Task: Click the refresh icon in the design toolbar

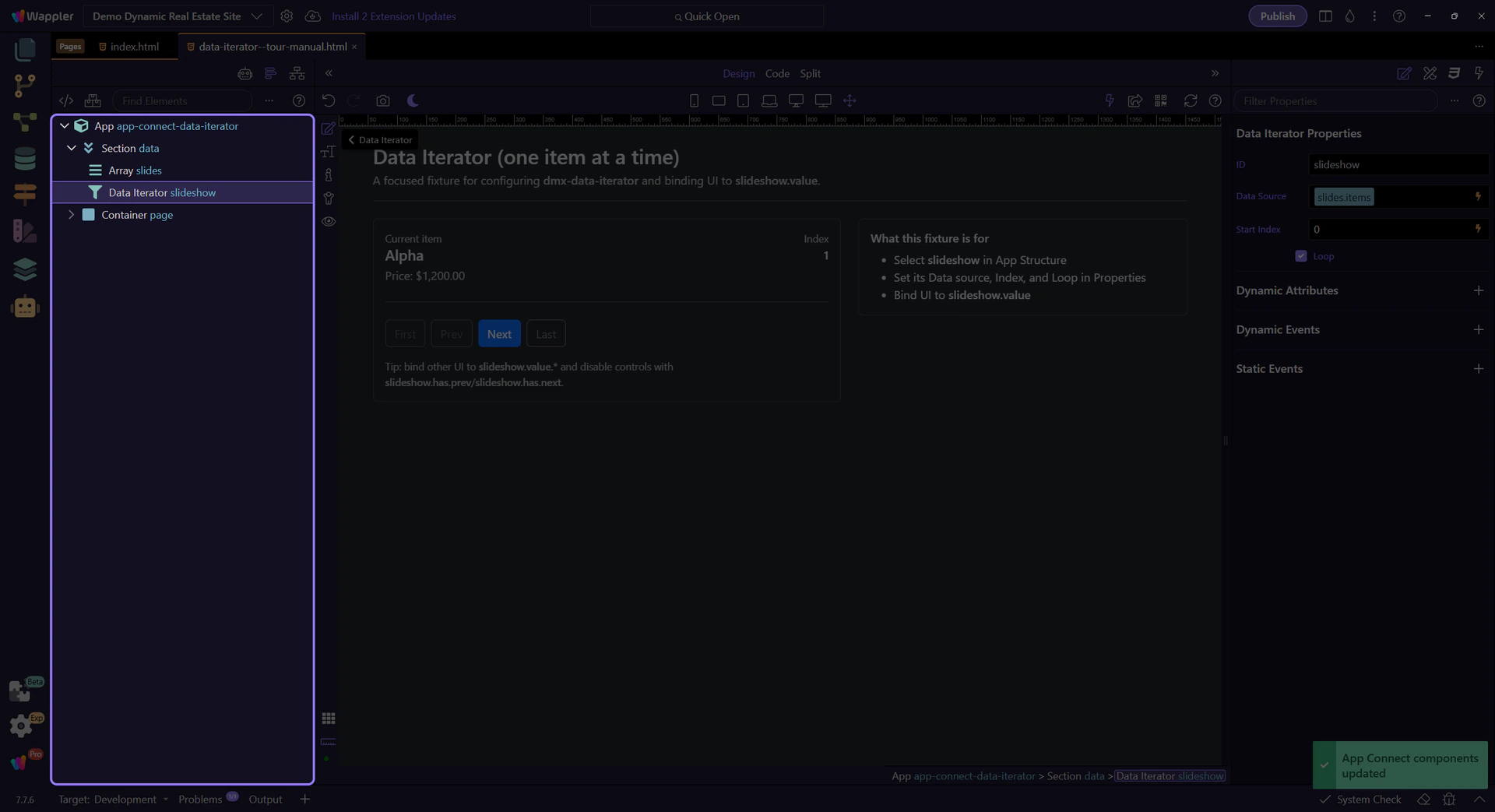Action: coord(1190,100)
